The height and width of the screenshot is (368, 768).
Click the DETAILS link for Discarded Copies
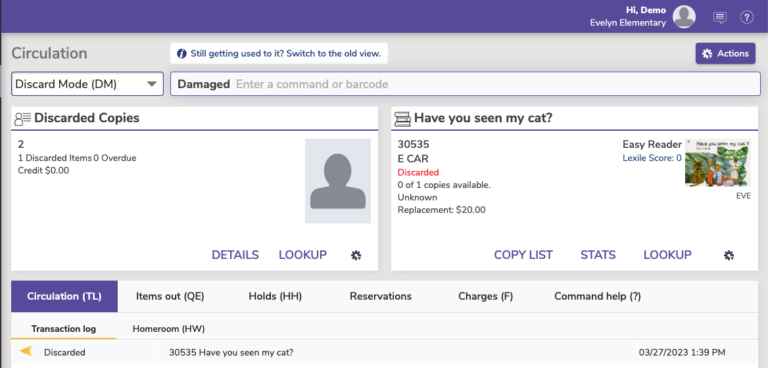pos(235,255)
